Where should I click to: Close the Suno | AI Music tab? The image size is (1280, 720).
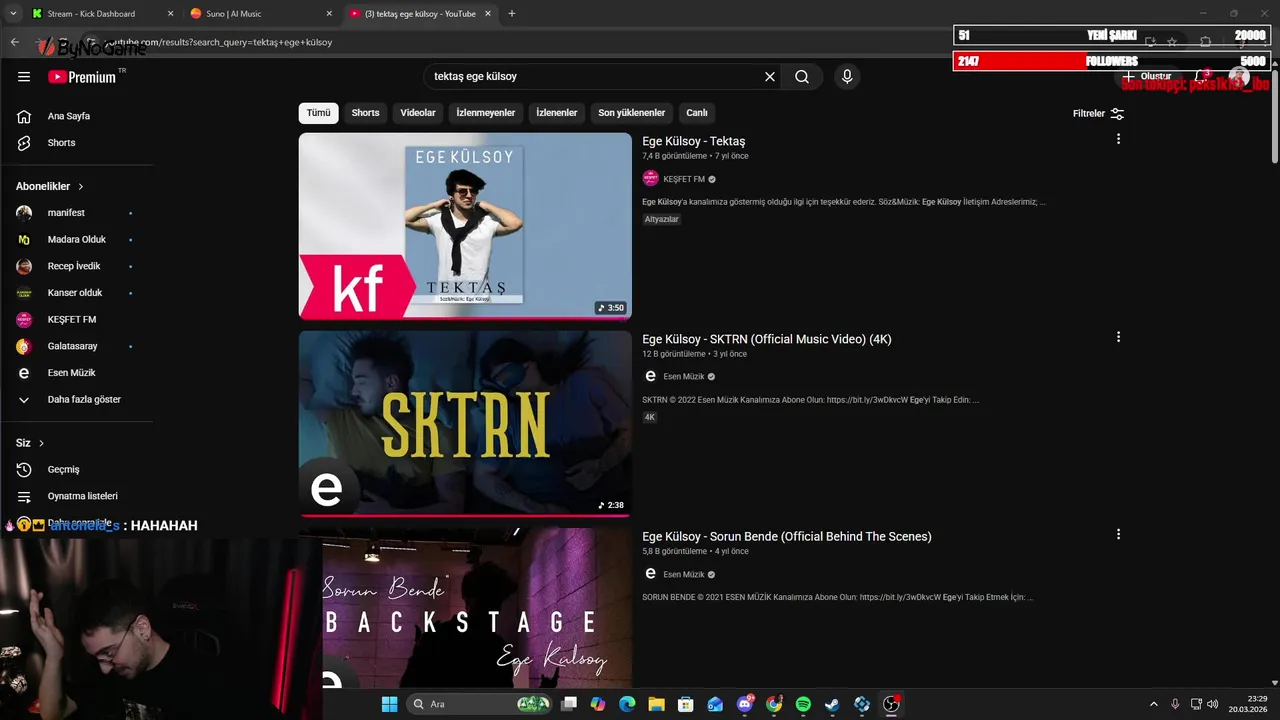[x=329, y=14]
